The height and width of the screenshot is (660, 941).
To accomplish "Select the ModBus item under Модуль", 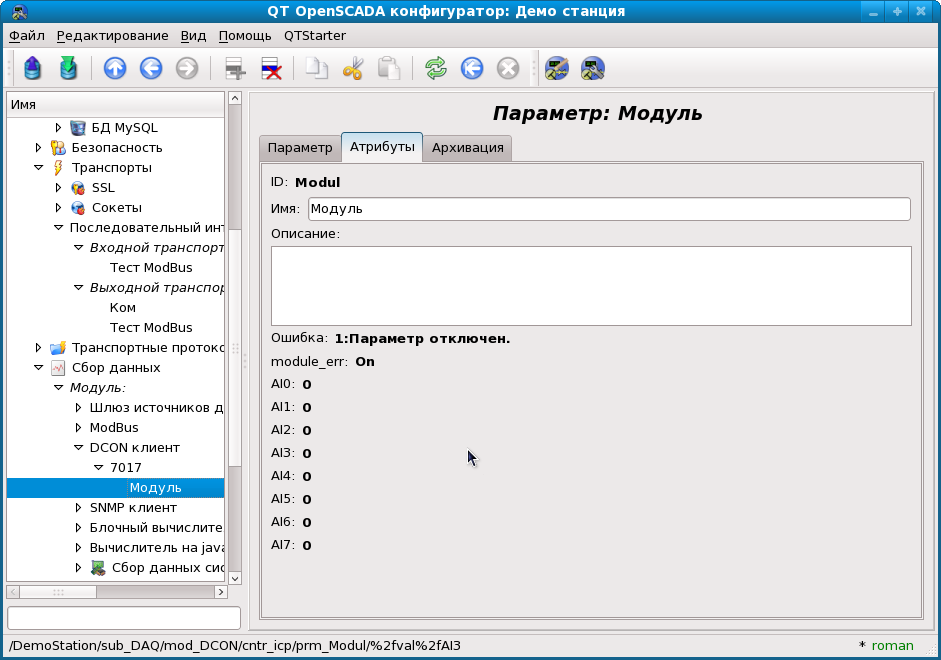I will click(114, 428).
